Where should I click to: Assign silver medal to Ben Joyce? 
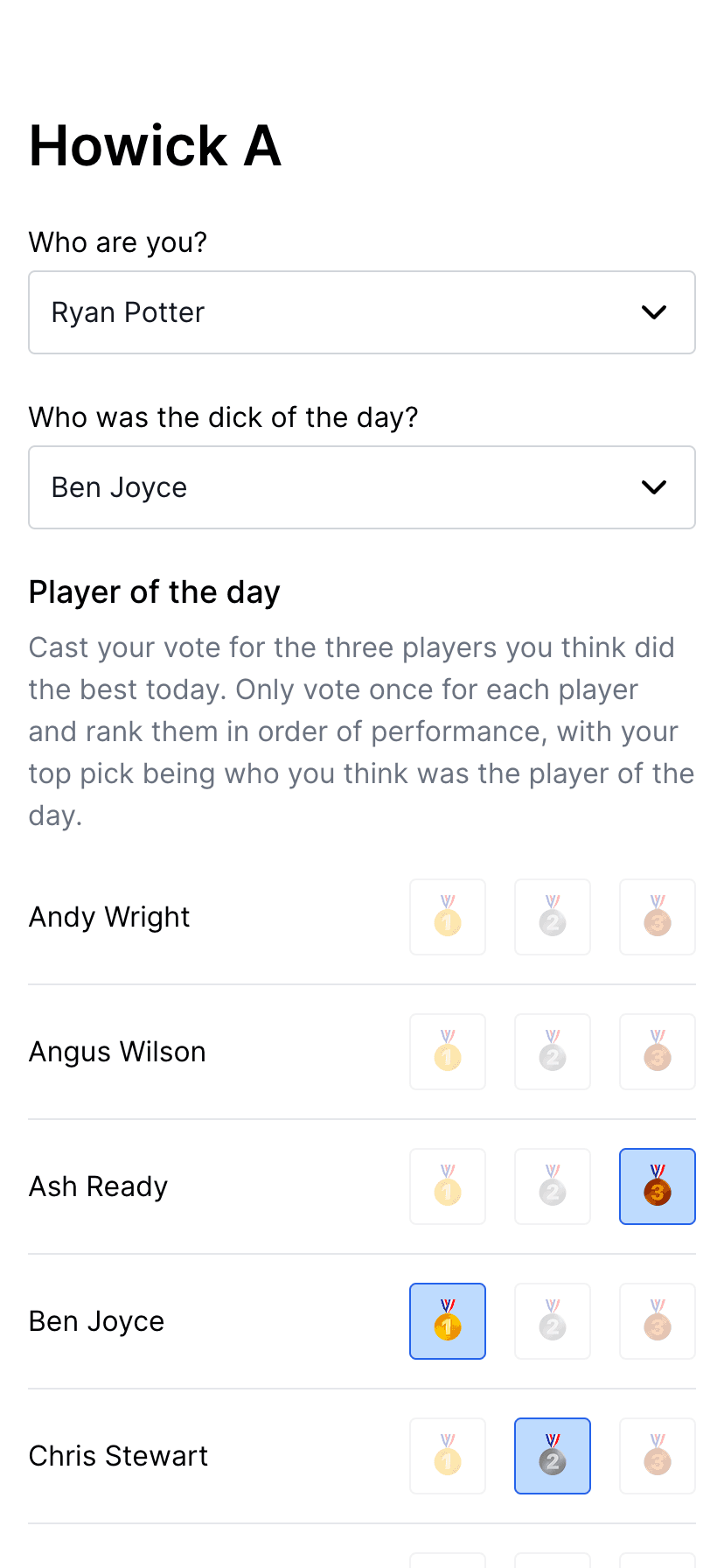[553, 1321]
